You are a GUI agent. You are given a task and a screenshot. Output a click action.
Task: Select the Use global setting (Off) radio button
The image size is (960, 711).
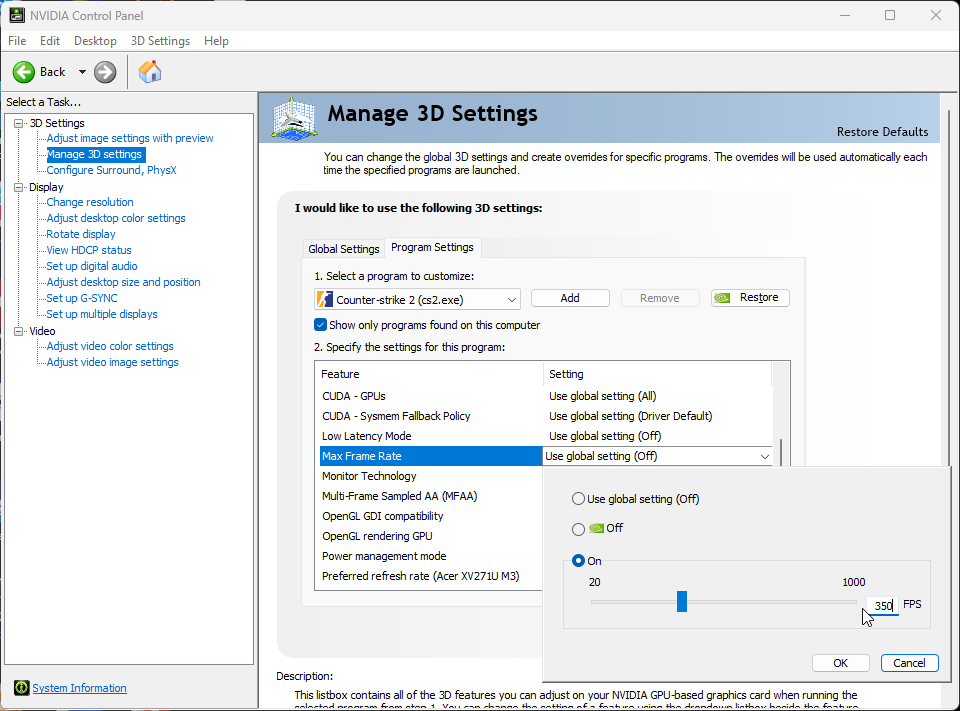(578, 498)
